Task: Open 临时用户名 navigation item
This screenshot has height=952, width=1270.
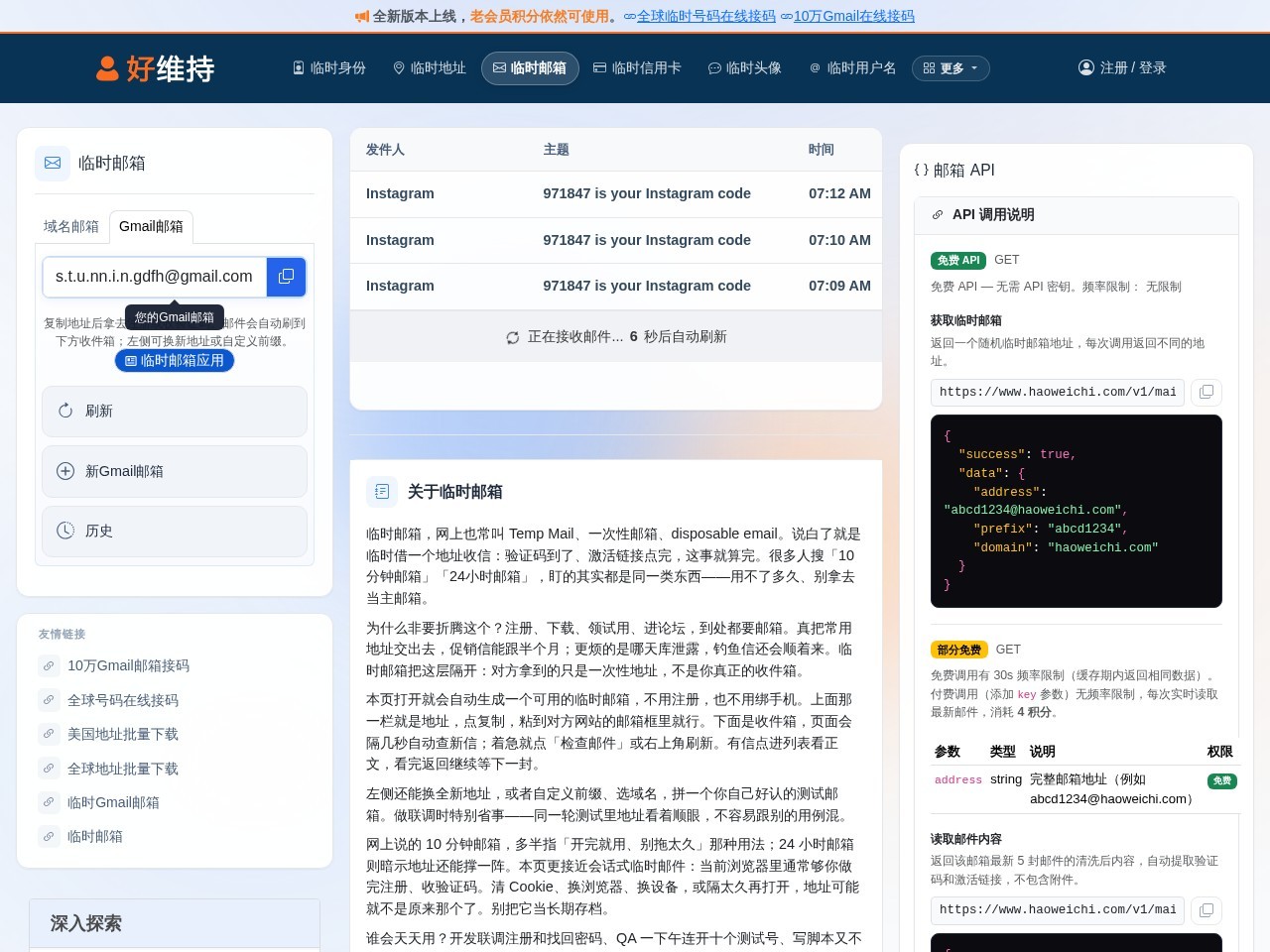Action: (853, 68)
